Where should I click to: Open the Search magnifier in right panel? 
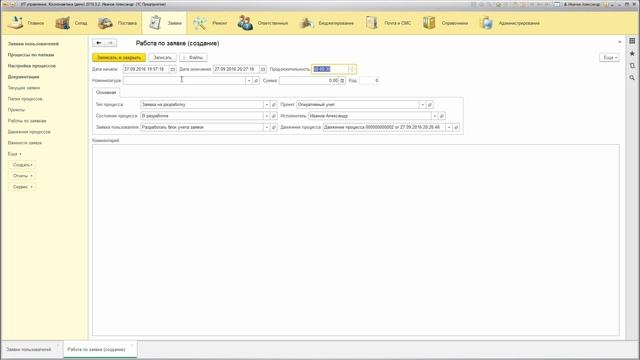click(x=632, y=78)
